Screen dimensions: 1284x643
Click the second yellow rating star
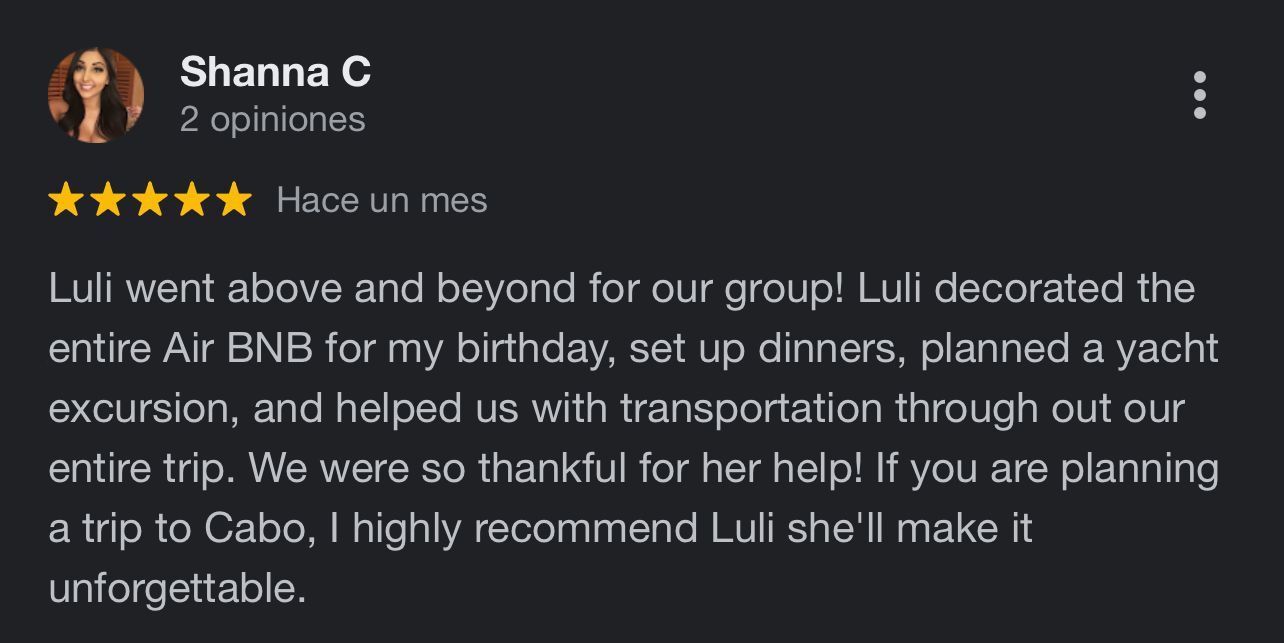[x=108, y=200]
